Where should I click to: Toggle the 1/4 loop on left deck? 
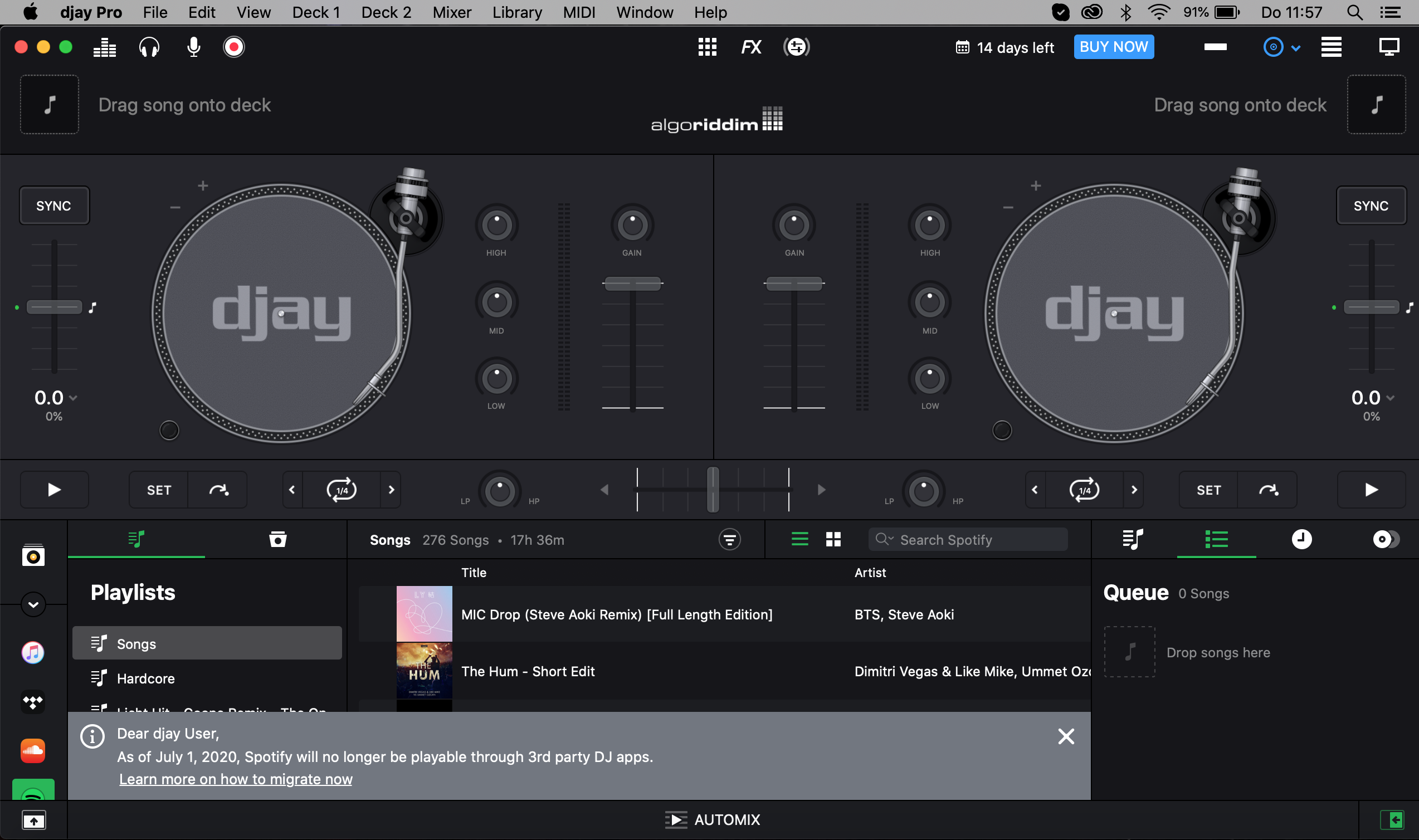click(342, 490)
